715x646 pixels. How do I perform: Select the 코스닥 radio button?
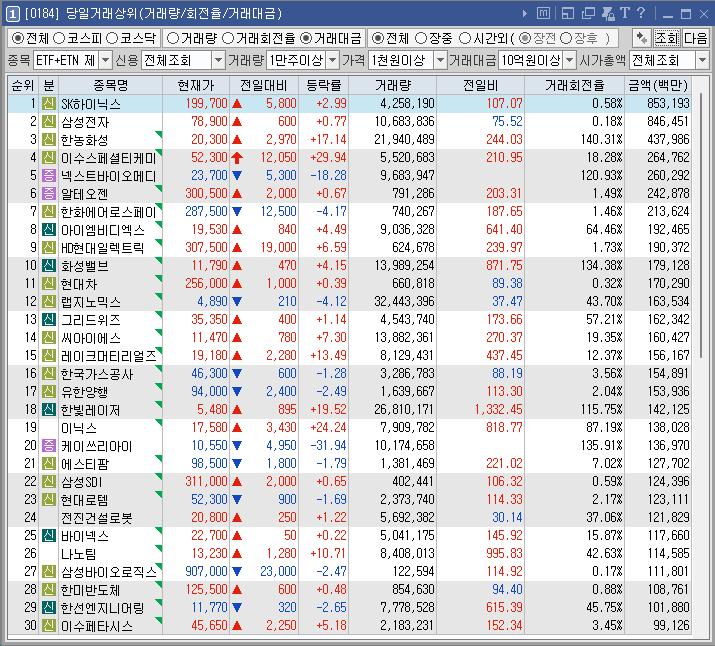112,38
